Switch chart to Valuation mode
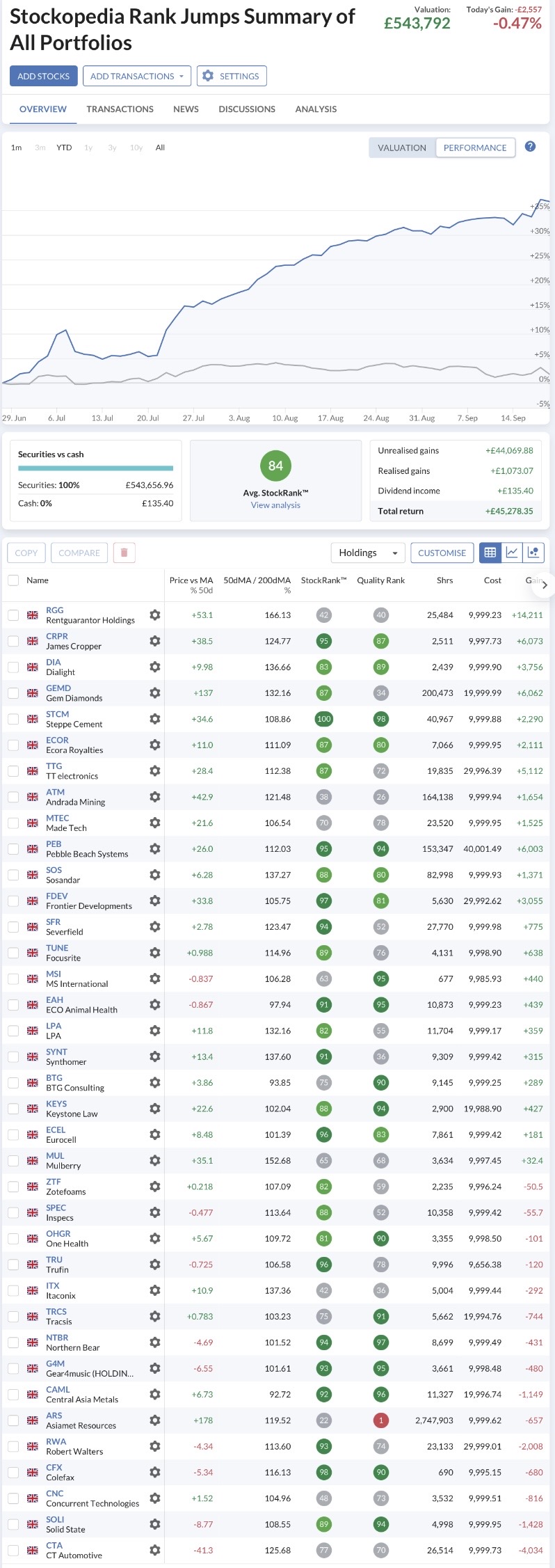This screenshot has height=1568, width=555. 402,148
